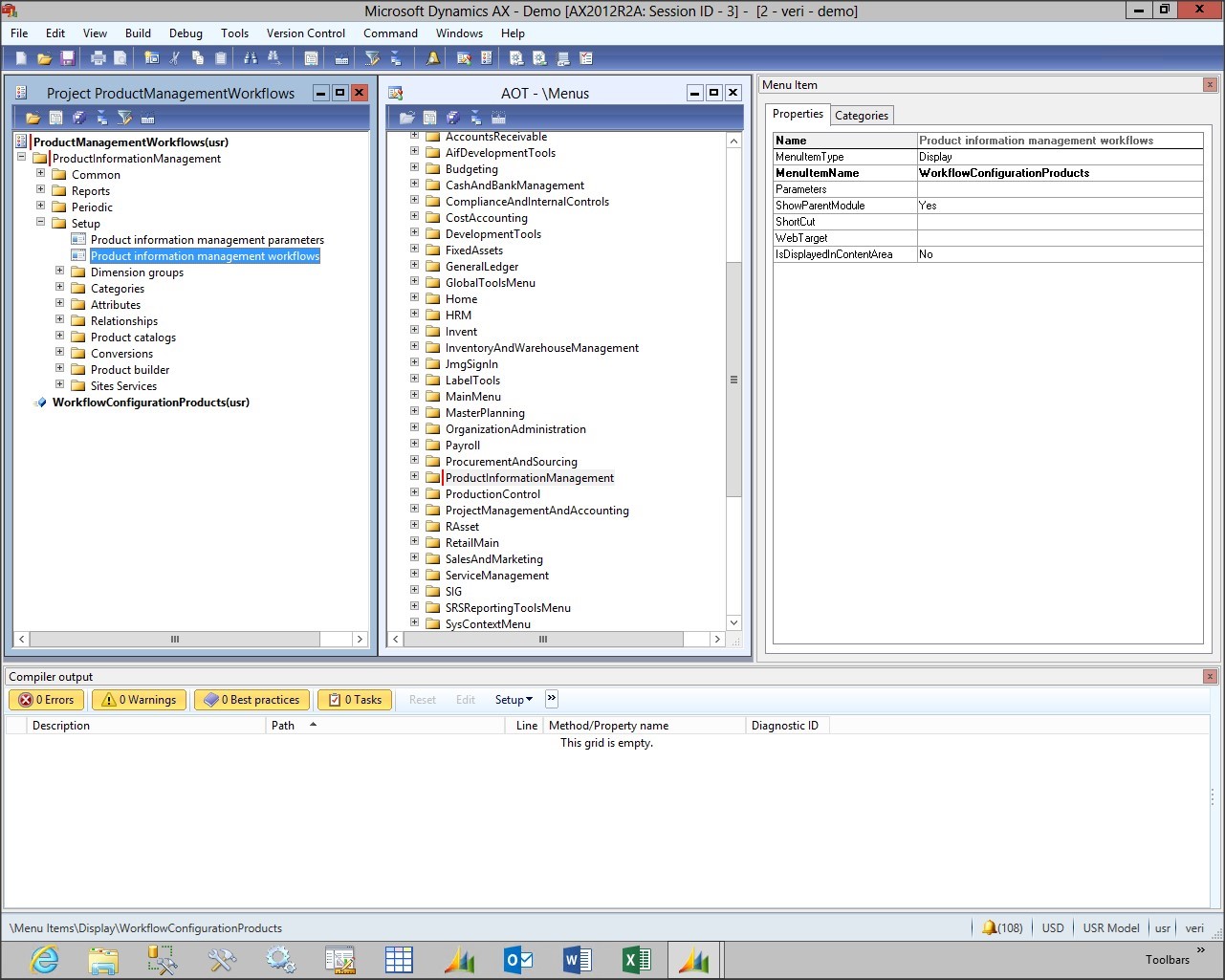The height and width of the screenshot is (980, 1225).
Task: Click the yellow alert bell icon in main toolbar
Action: [433, 58]
